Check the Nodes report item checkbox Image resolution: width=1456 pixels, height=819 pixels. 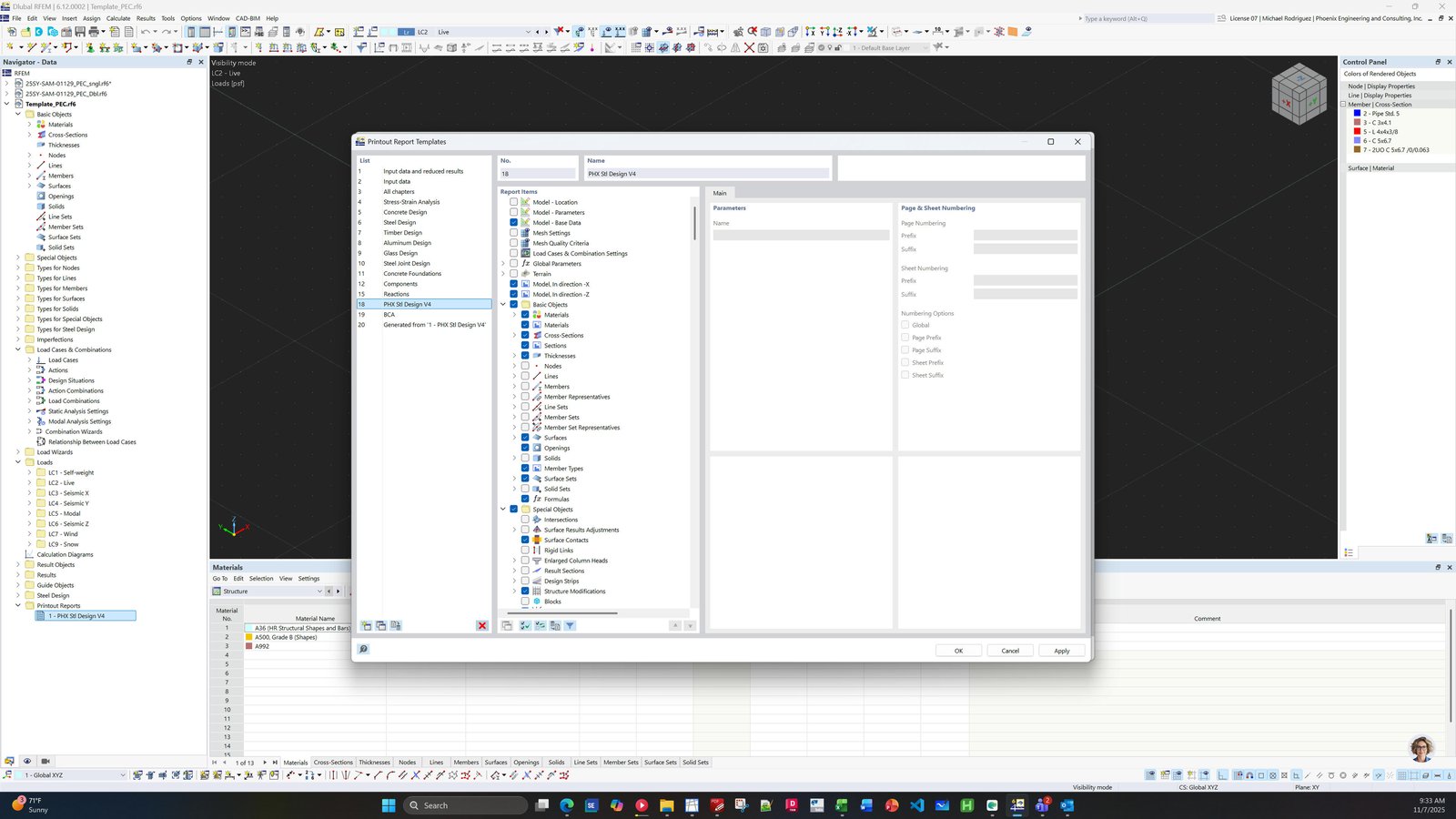click(x=525, y=366)
